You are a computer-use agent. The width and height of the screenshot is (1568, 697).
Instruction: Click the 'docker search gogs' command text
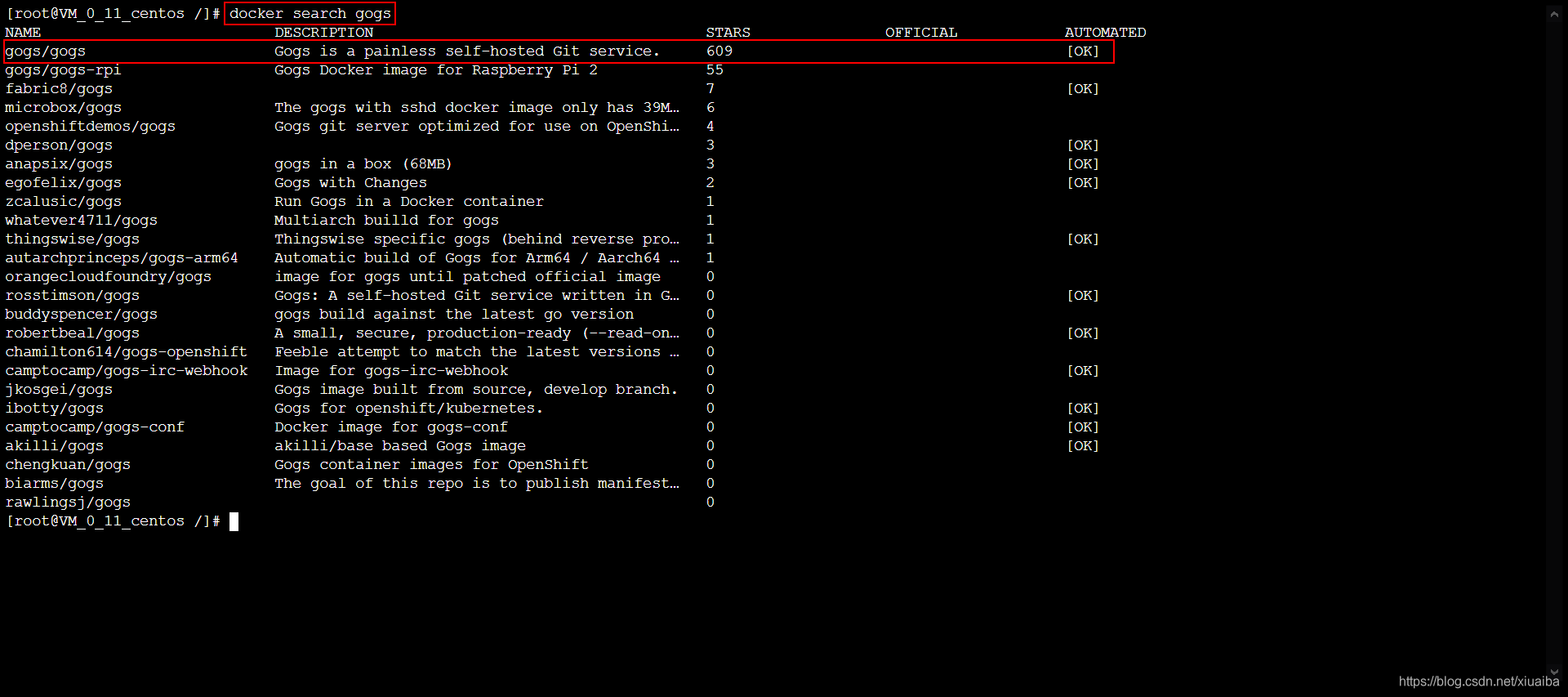pos(310,14)
